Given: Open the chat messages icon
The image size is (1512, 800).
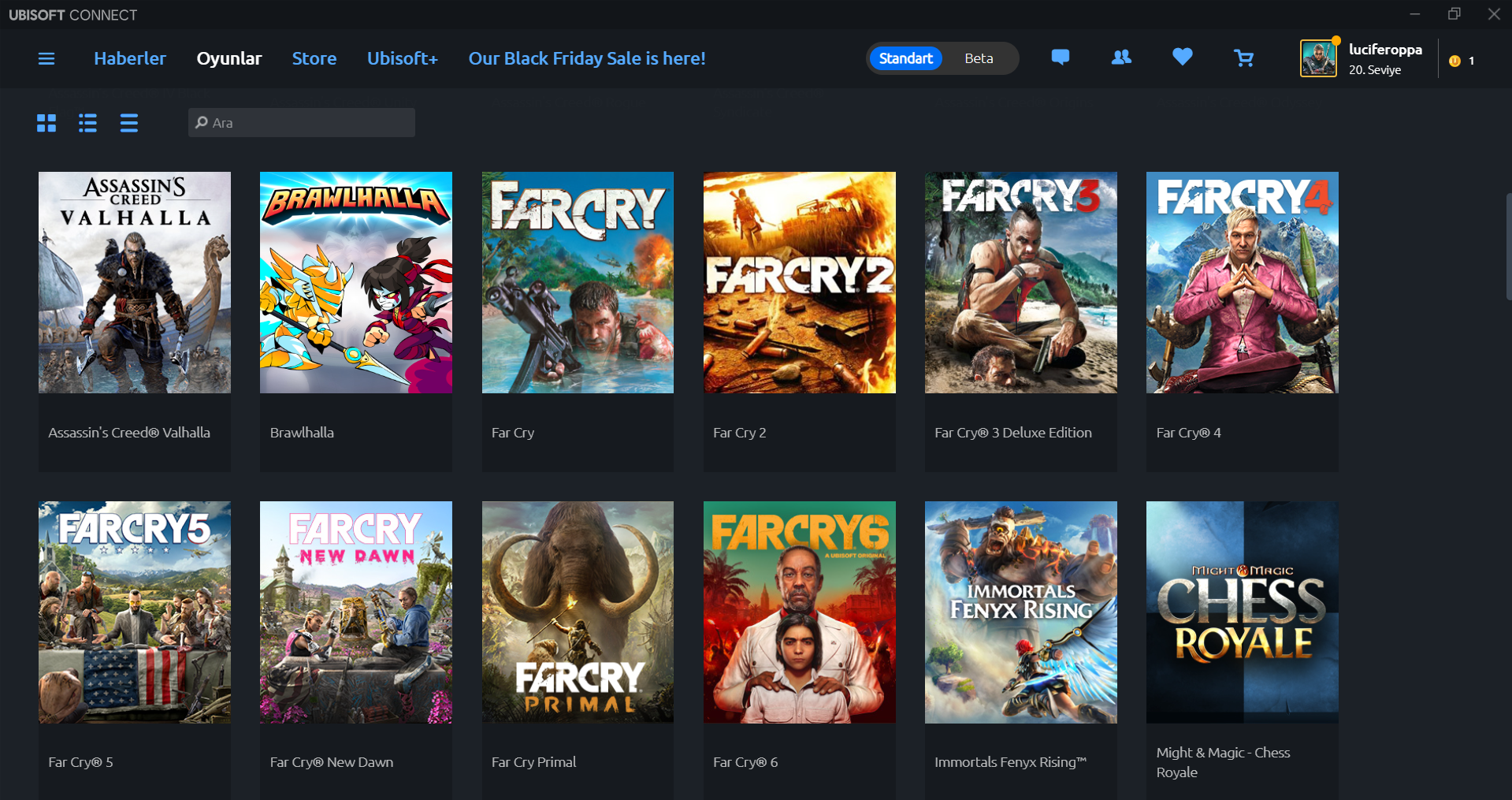Looking at the screenshot, I should [x=1061, y=58].
